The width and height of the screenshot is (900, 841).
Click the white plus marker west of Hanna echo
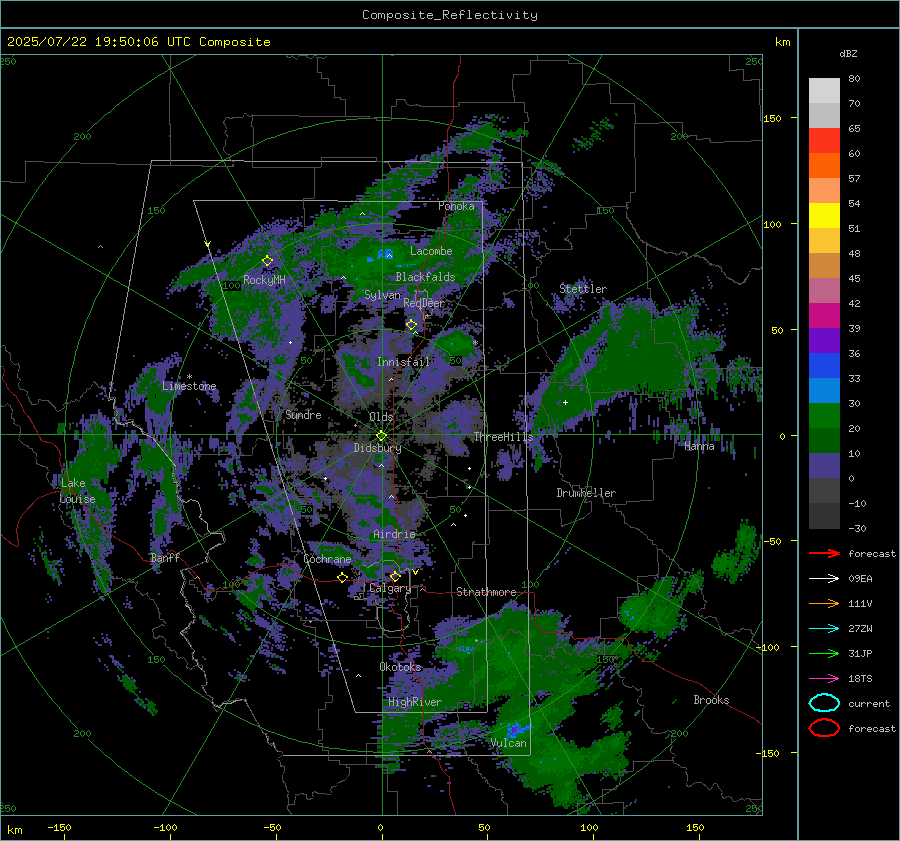click(565, 402)
